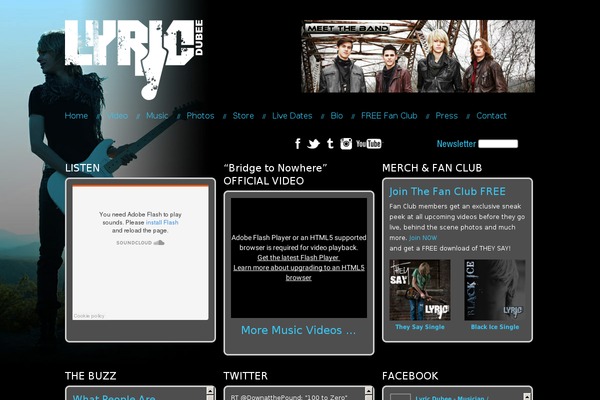This screenshot has height=400, width=600.
Task: Open the Video menu item
Action: click(x=117, y=116)
